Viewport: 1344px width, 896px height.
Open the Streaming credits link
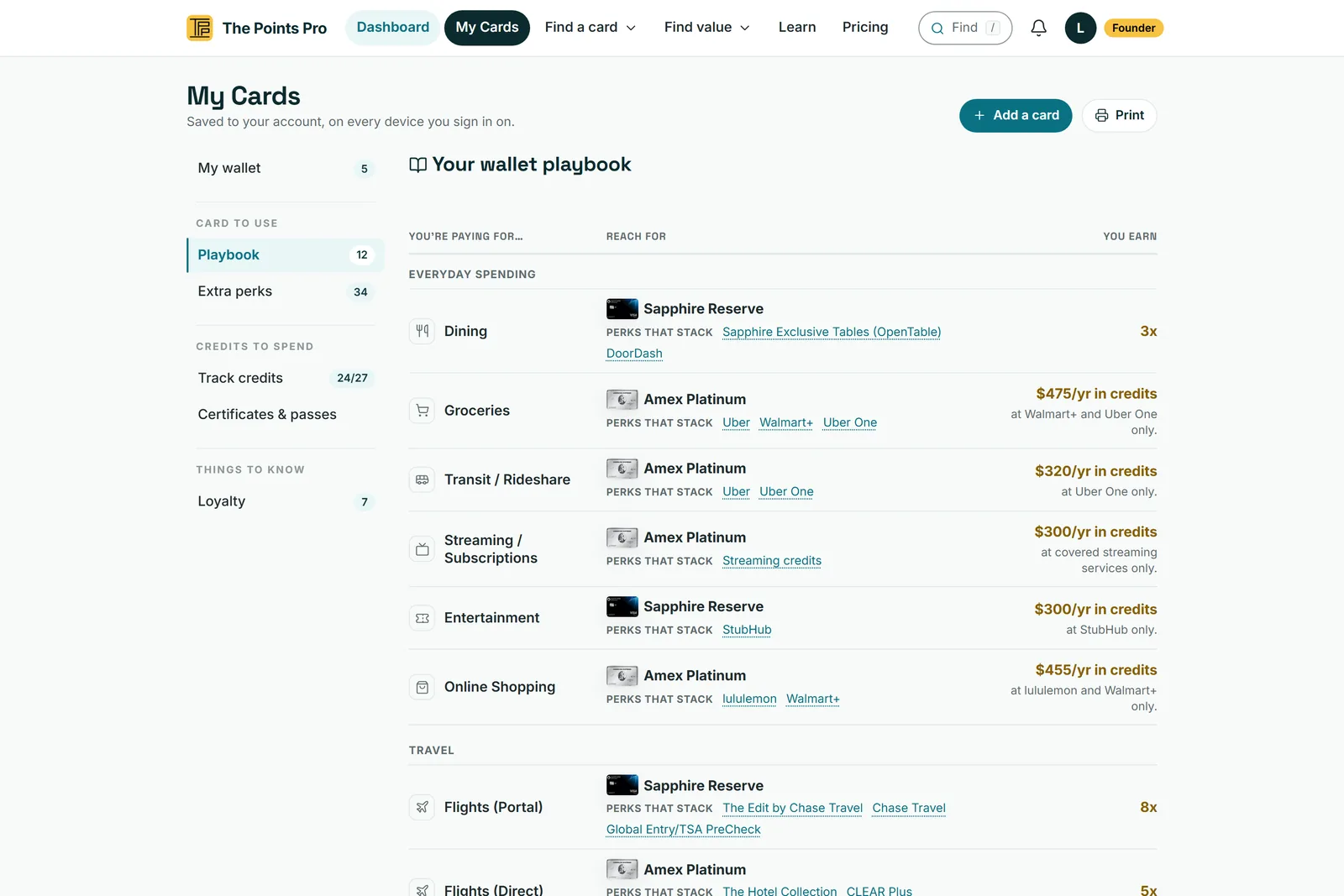[772, 561]
